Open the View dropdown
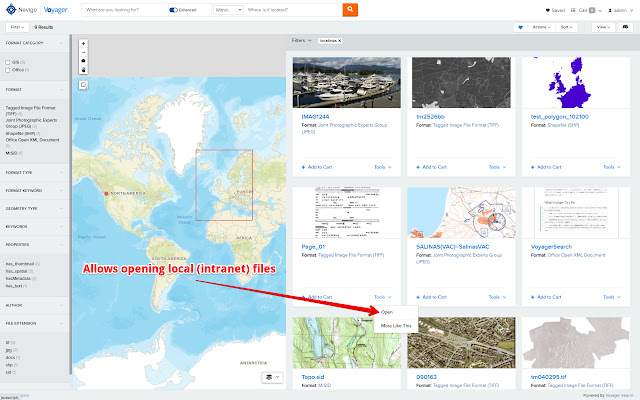Viewport: 640px width, 400px height. pos(603,27)
